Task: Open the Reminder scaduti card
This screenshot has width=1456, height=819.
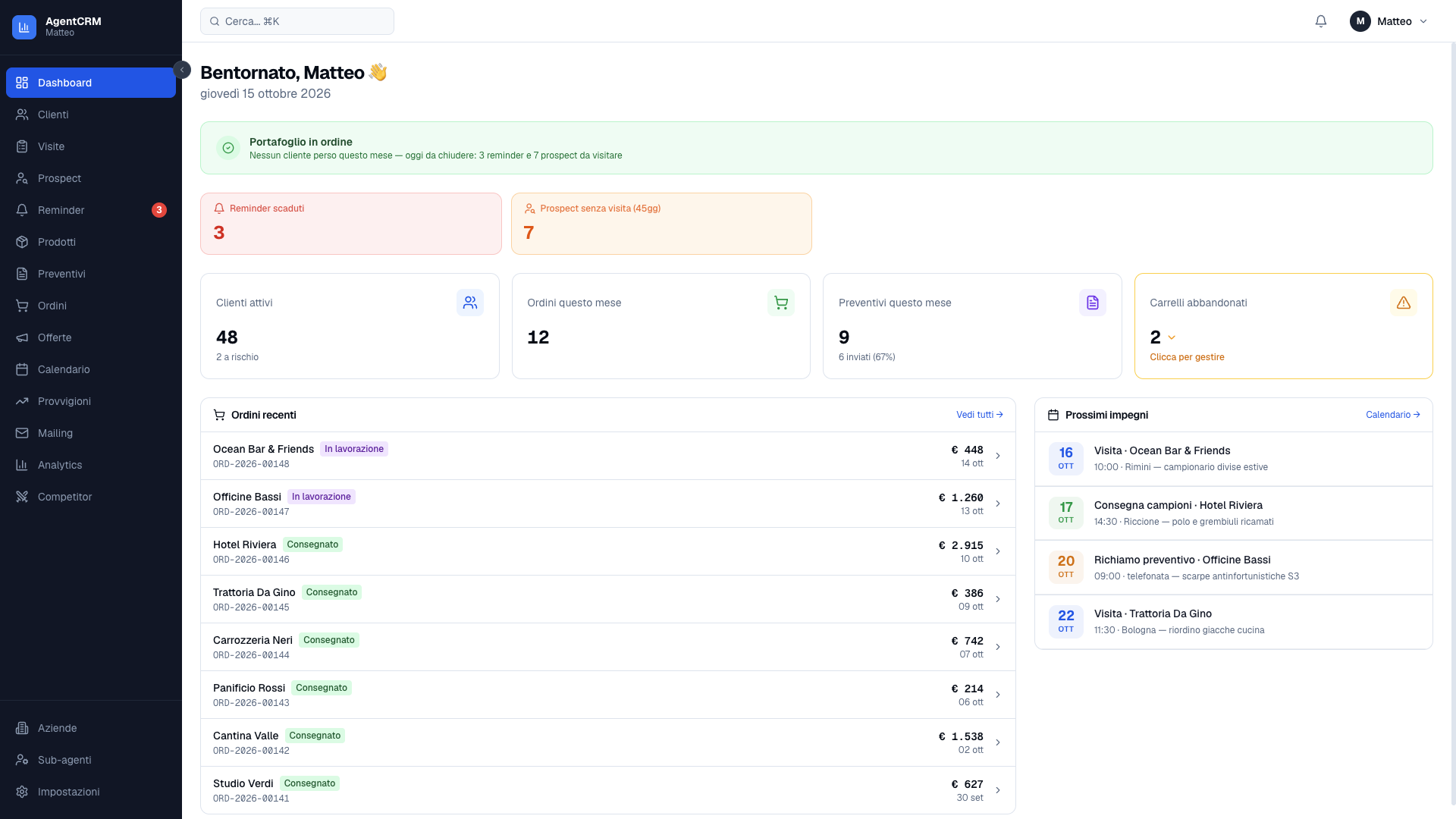Action: click(x=351, y=224)
